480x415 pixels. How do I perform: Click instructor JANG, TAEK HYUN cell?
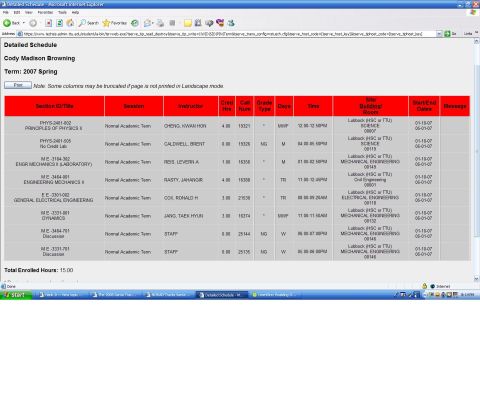coord(191,216)
